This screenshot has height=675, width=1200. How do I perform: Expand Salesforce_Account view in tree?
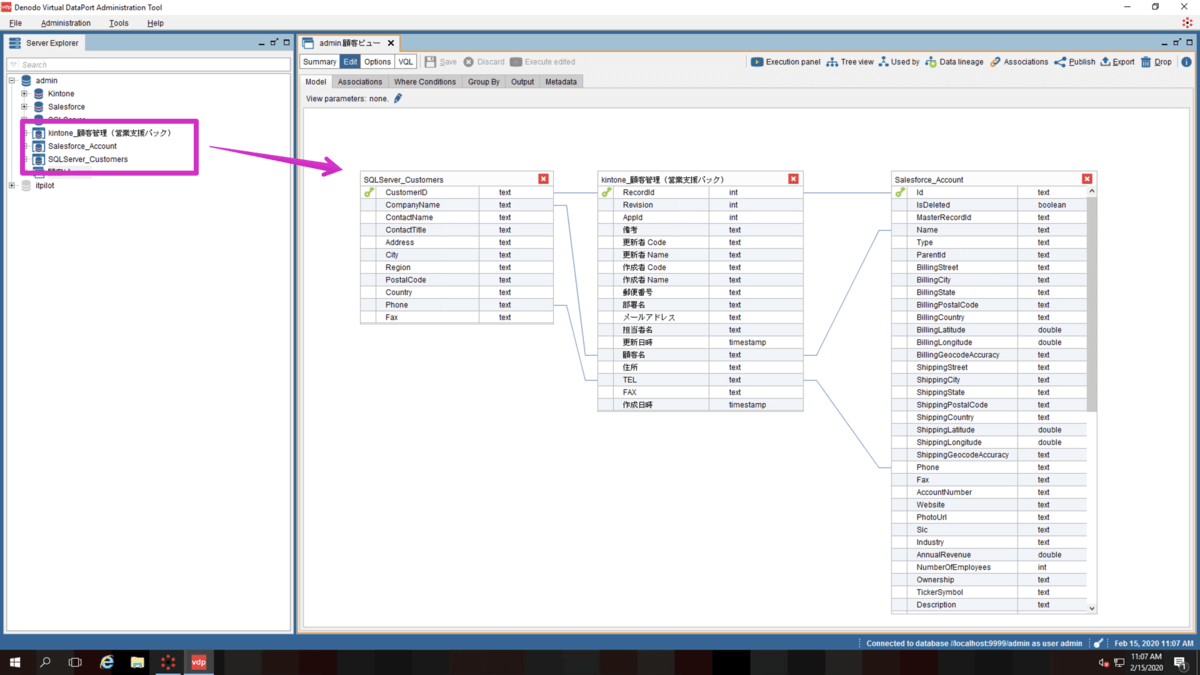point(26,146)
